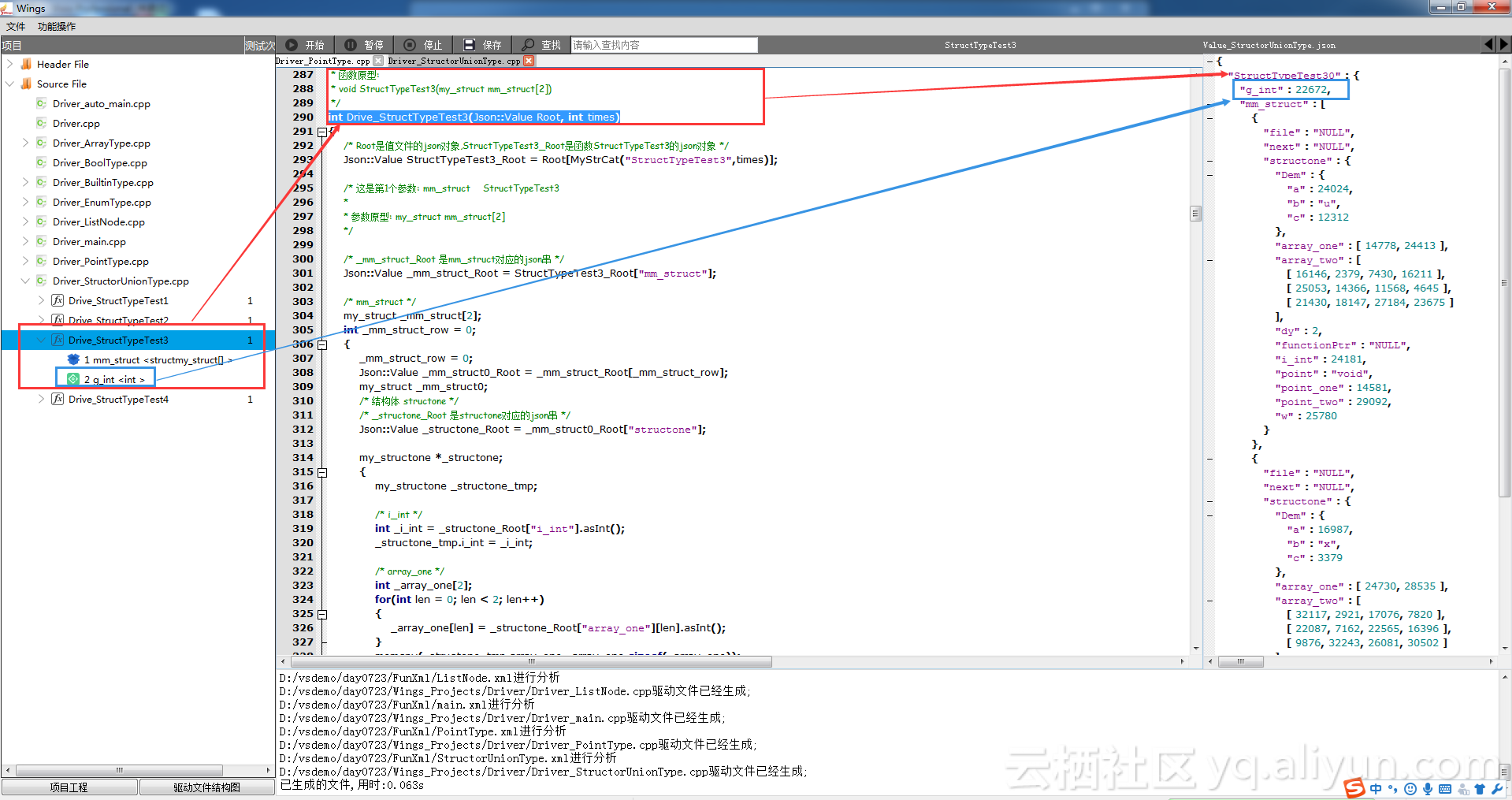Switch to the 项目工程 bottom tab

(69, 787)
